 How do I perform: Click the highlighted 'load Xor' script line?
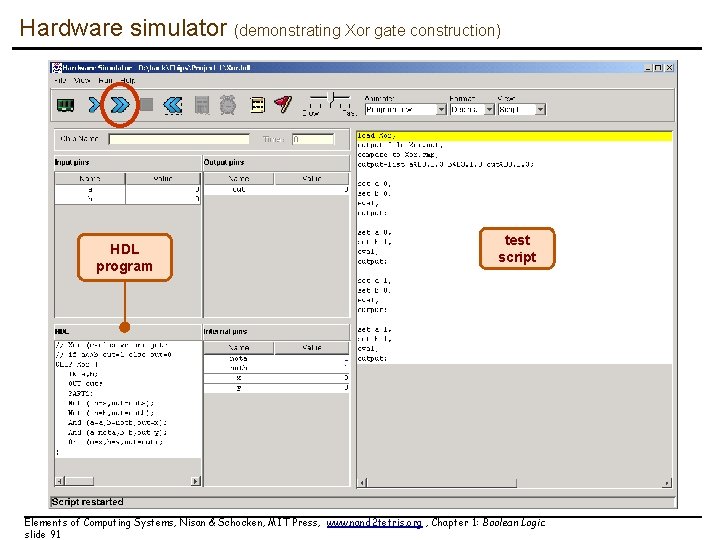coord(514,135)
